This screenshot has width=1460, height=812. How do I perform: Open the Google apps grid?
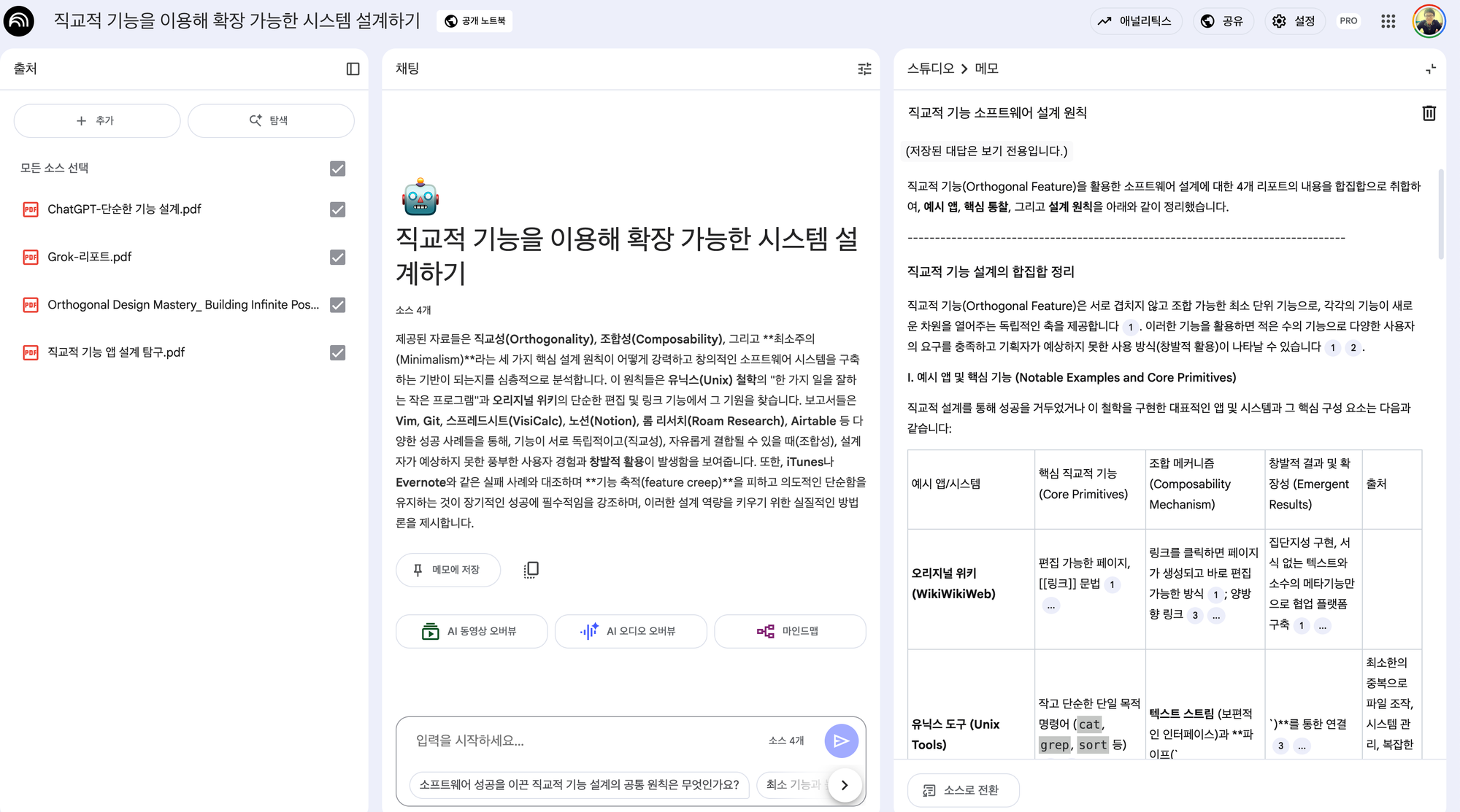coord(1388,21)
